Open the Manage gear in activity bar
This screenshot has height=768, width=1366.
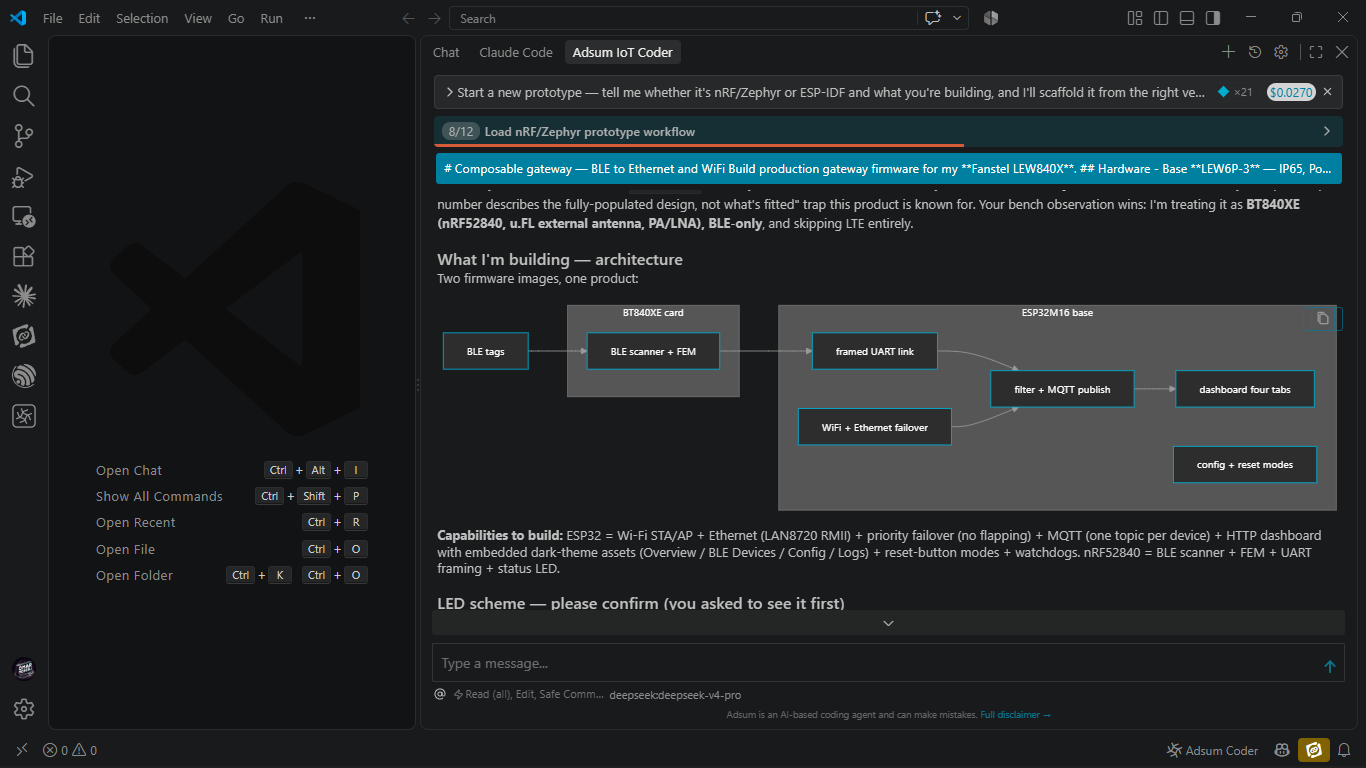(23, 709)
